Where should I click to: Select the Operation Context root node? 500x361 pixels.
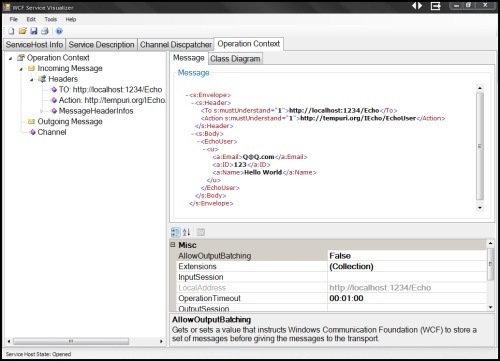tap(58, 58)
